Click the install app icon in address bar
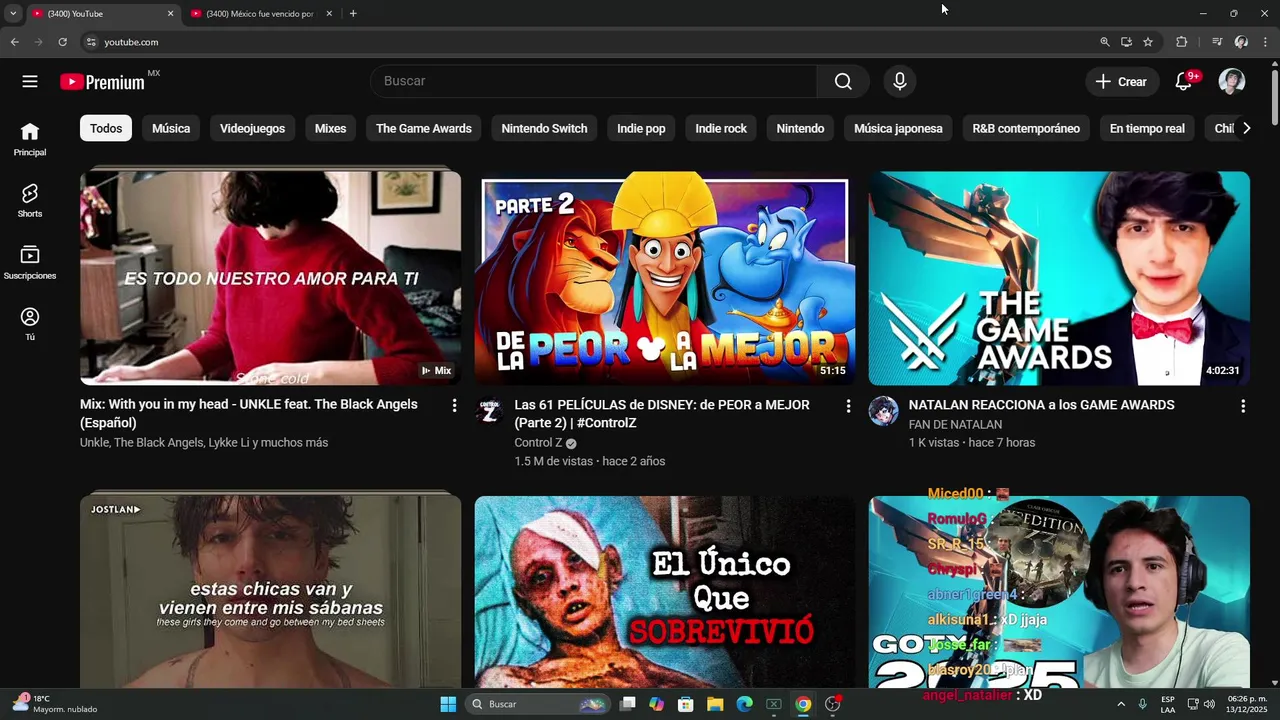 (1126, 42)
